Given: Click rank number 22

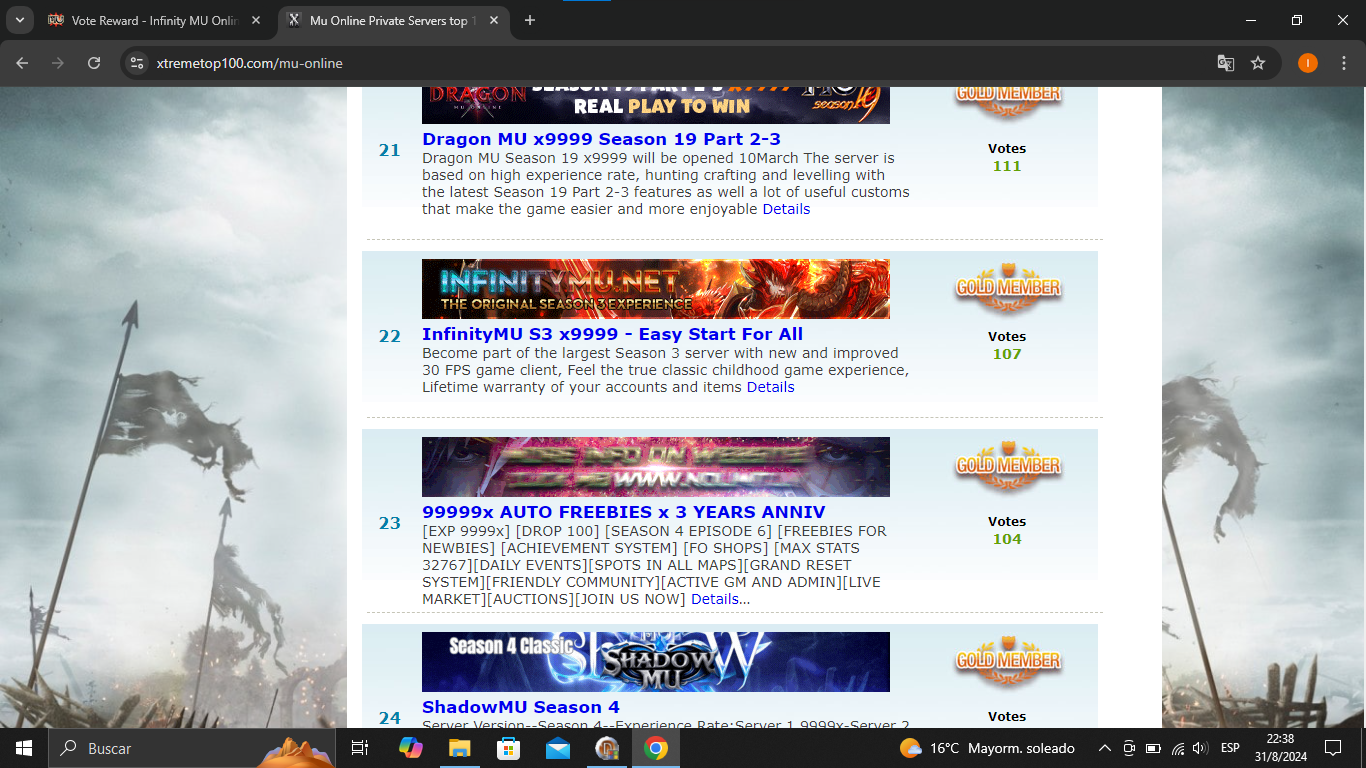Looking at the screenshot, I should [x=389, y=336].
